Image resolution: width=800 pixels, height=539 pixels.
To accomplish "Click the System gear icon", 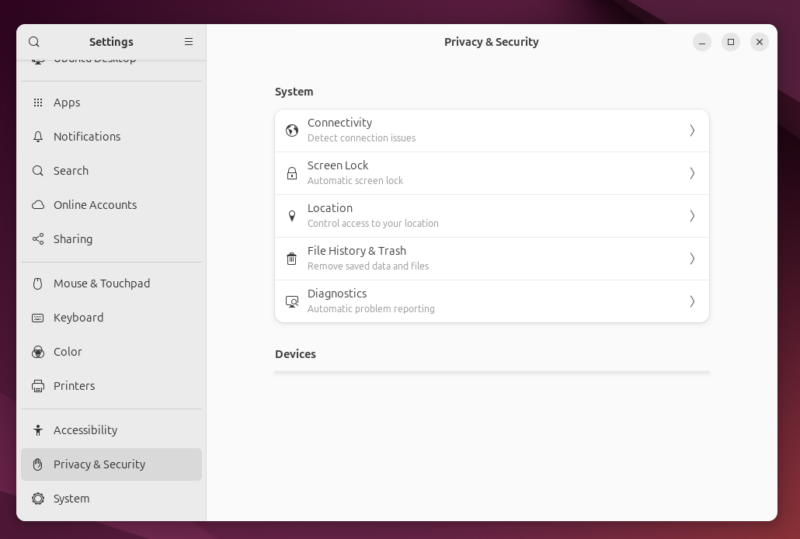I will pos(38,499).
